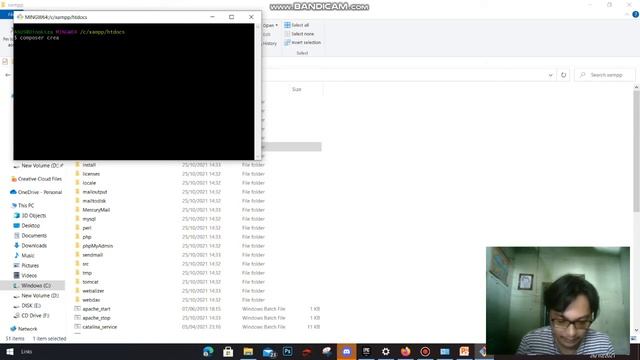Select Creative Cloud Files in sidebar

[x=37, y=179]
